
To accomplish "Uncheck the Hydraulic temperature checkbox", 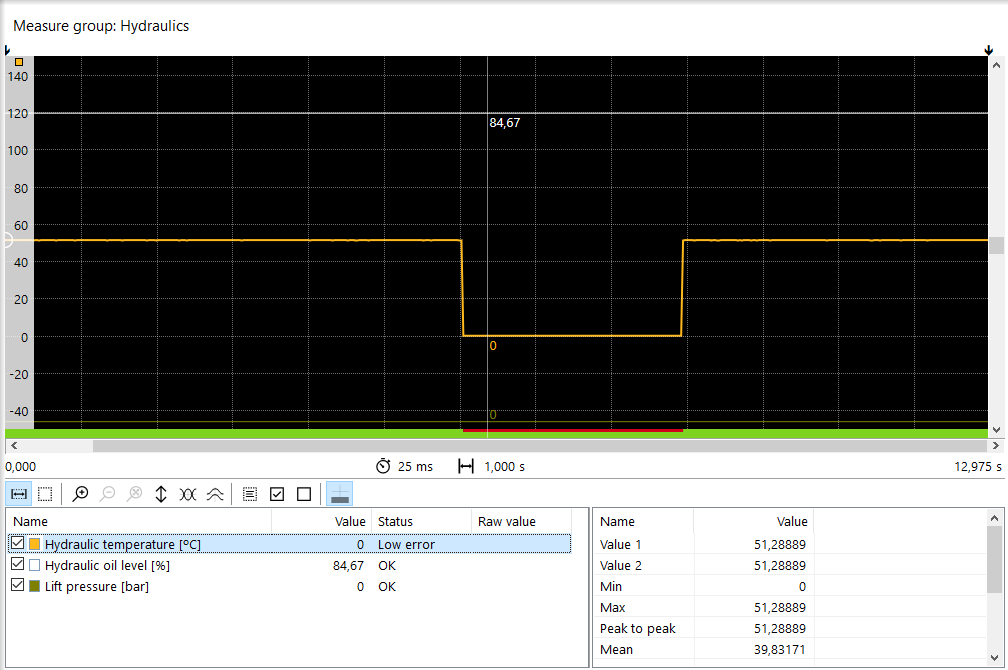I will tap(18, 543).
